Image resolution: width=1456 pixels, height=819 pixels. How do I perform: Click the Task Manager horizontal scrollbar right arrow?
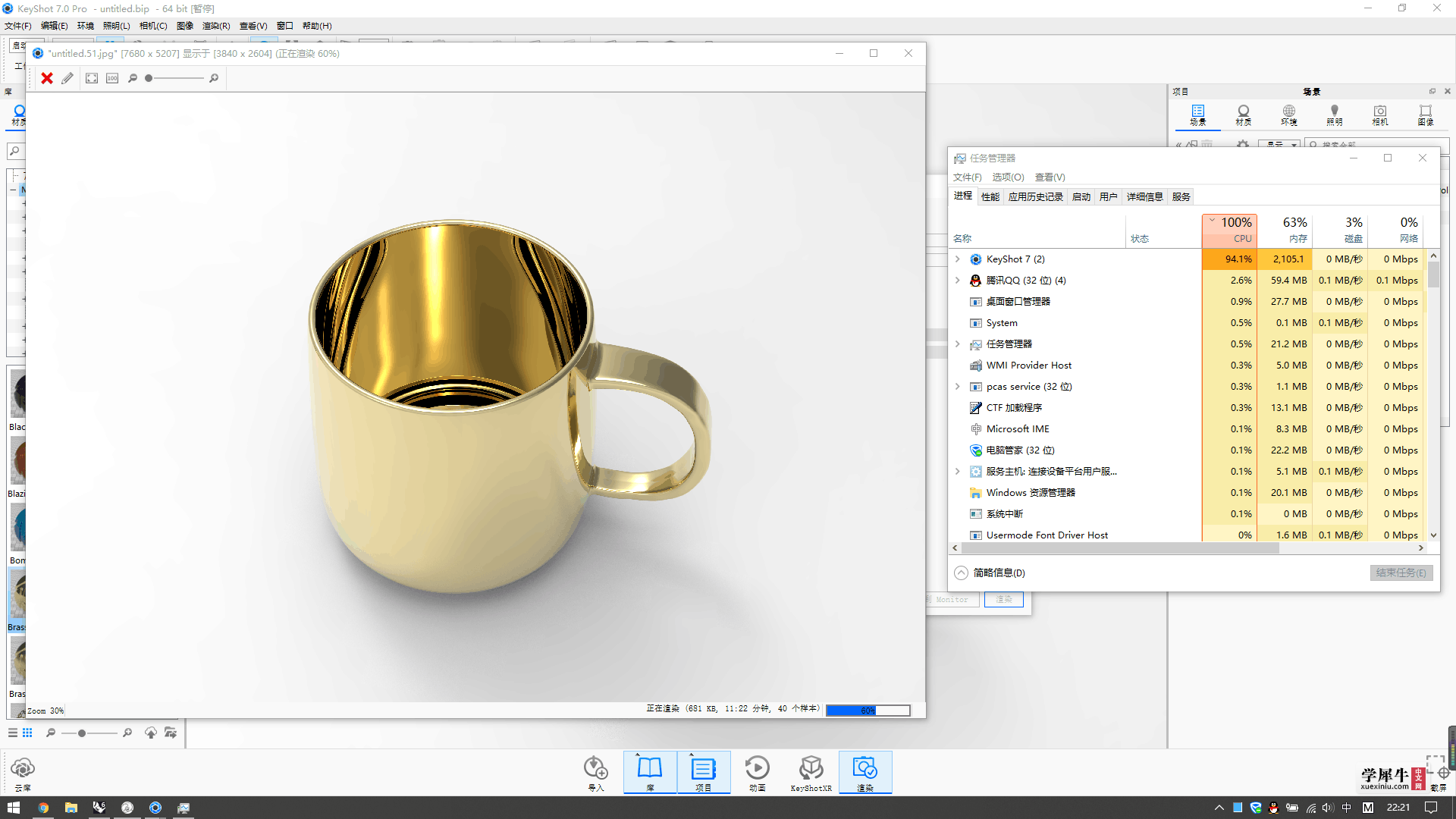click(x=1420, y=548)
